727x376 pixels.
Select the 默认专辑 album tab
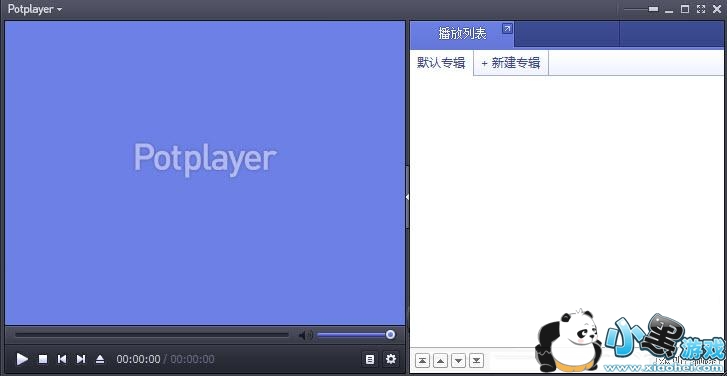(x=441, y=63)
